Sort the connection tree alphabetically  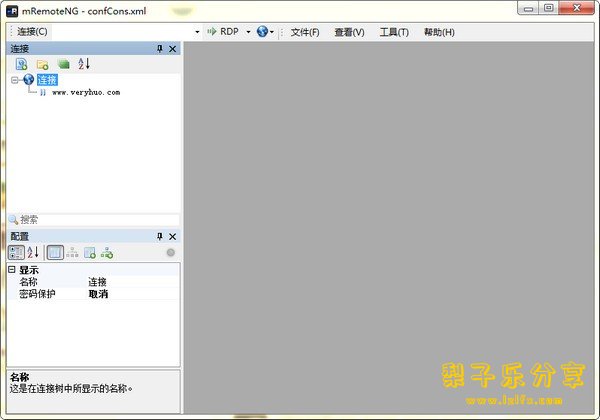[x=84, y=63]
